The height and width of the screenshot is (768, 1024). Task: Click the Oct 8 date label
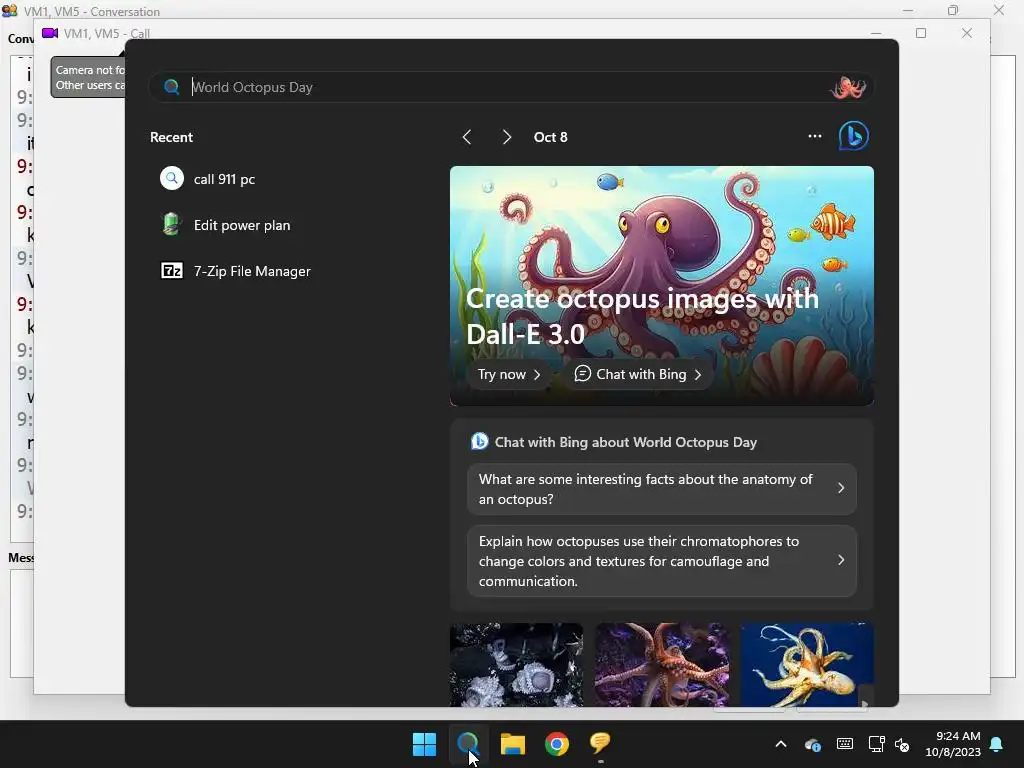click(x=551, y=137)
